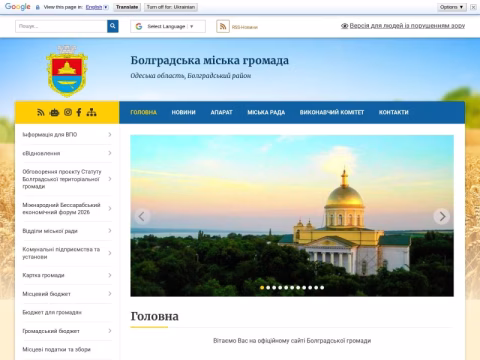480x360 pixels.
Task: Click the search input field
Action: point(61,26)
